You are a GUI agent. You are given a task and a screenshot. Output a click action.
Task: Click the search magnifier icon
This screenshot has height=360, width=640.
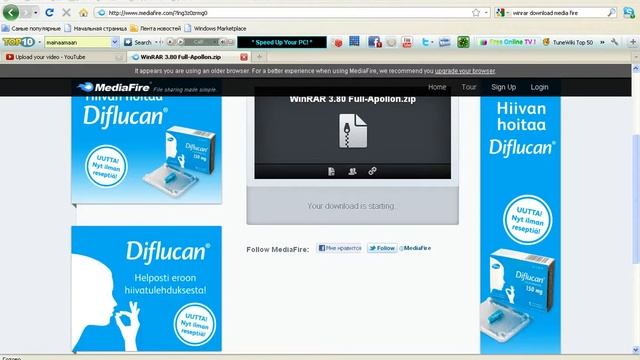pos(611,13)
